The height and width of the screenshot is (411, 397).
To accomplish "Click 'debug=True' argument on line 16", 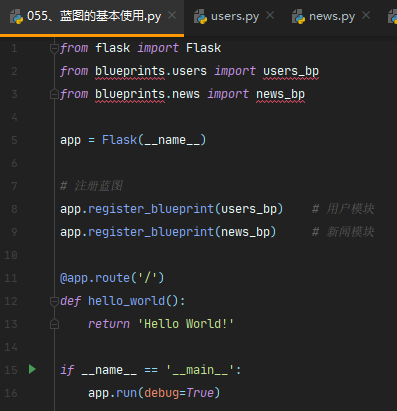I will pos(179,393).
